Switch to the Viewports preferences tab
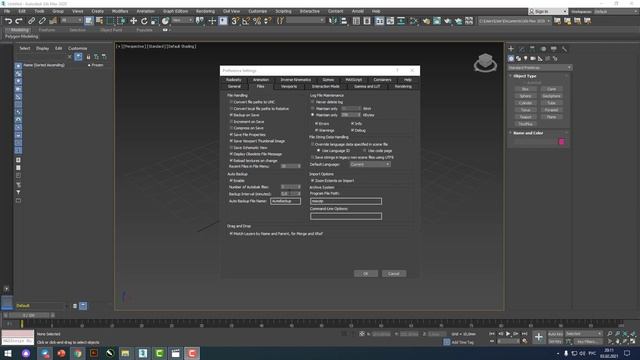640x360 pixels. (289, 87)
